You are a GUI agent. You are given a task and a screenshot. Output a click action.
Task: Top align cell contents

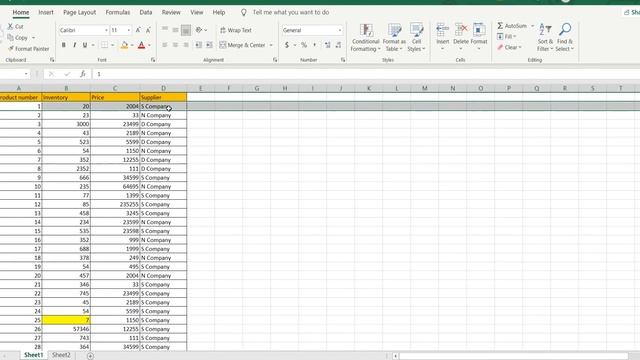[x=165, y=30]
